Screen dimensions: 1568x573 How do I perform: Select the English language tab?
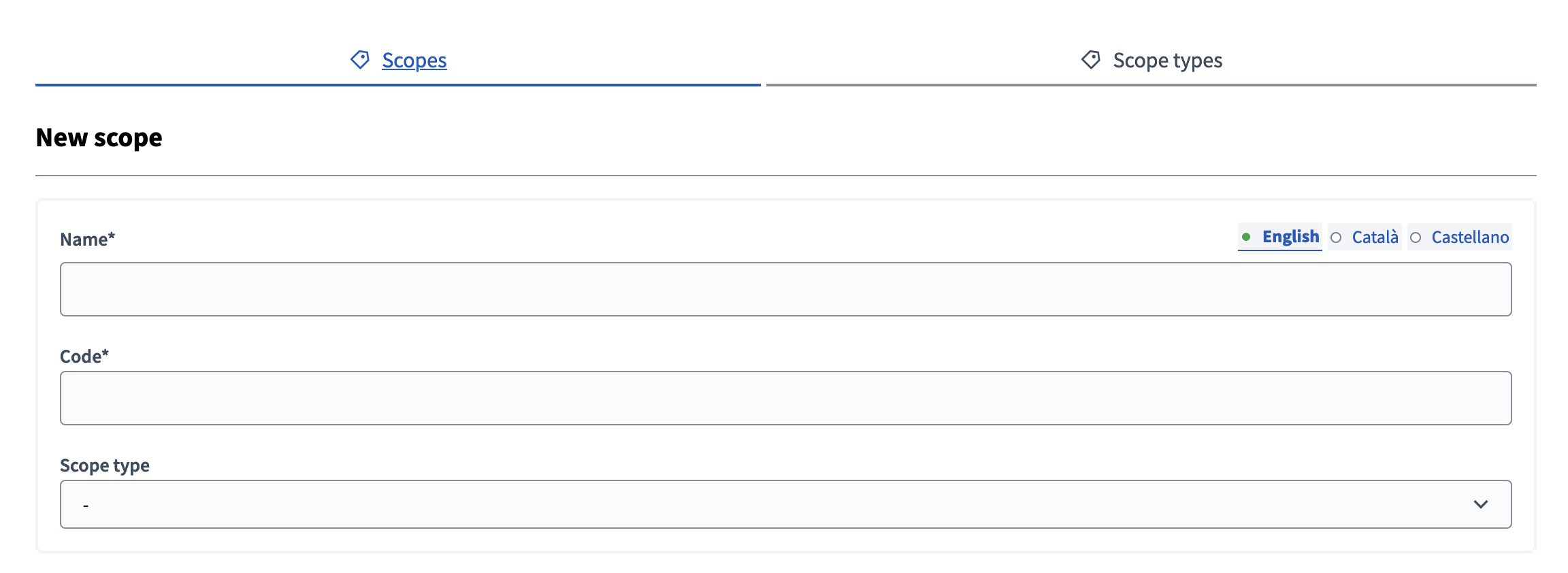tap(1290, 237)
